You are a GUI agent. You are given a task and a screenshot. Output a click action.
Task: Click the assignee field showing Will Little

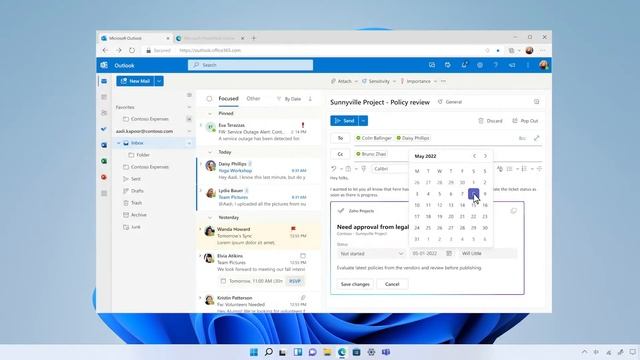coord(487,253)
